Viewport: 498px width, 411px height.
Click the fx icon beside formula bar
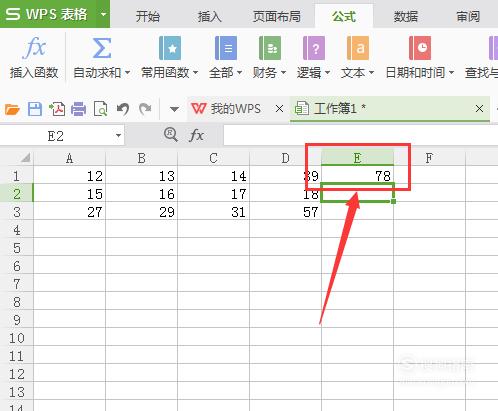(196, 136)
